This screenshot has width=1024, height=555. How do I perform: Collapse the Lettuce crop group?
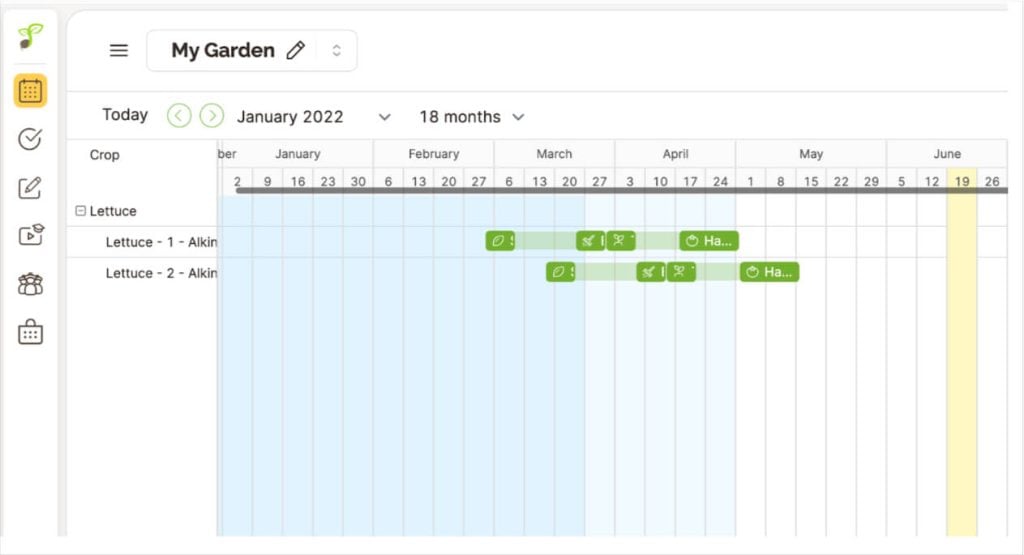click(x=80, y=211)
